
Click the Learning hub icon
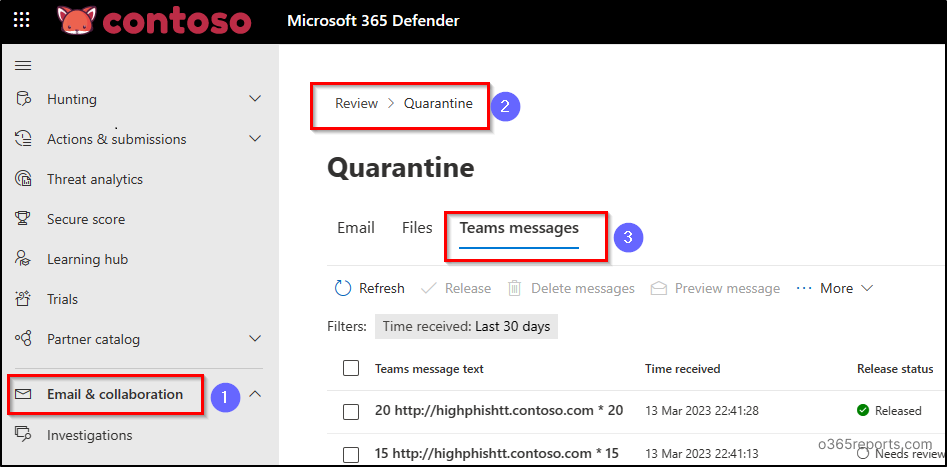(x=23, y=259)
